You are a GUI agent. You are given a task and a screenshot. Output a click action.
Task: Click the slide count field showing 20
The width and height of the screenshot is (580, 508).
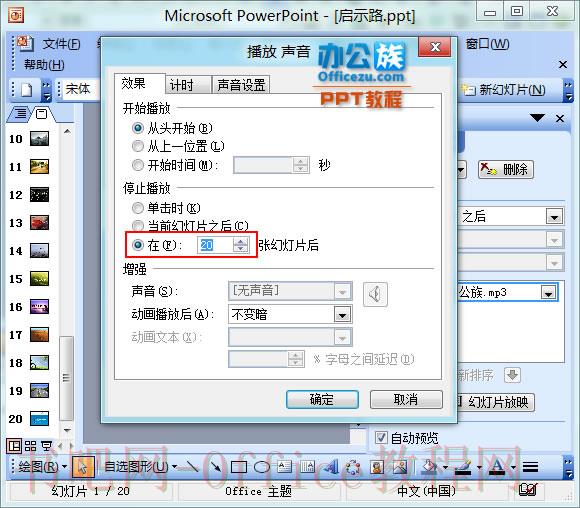pos(215,245)
